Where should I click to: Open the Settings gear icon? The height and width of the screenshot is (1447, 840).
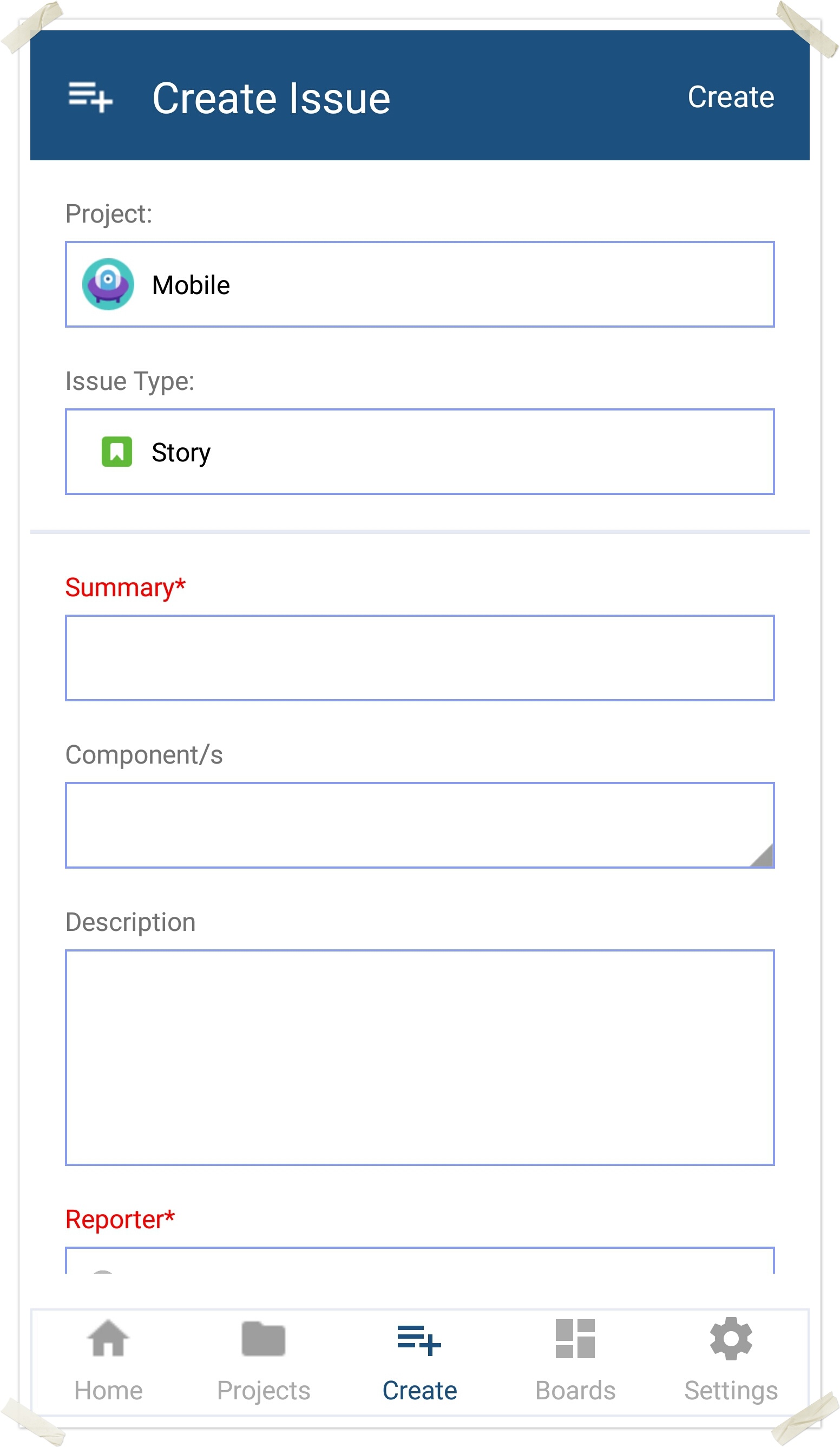tap(731, 1339)
